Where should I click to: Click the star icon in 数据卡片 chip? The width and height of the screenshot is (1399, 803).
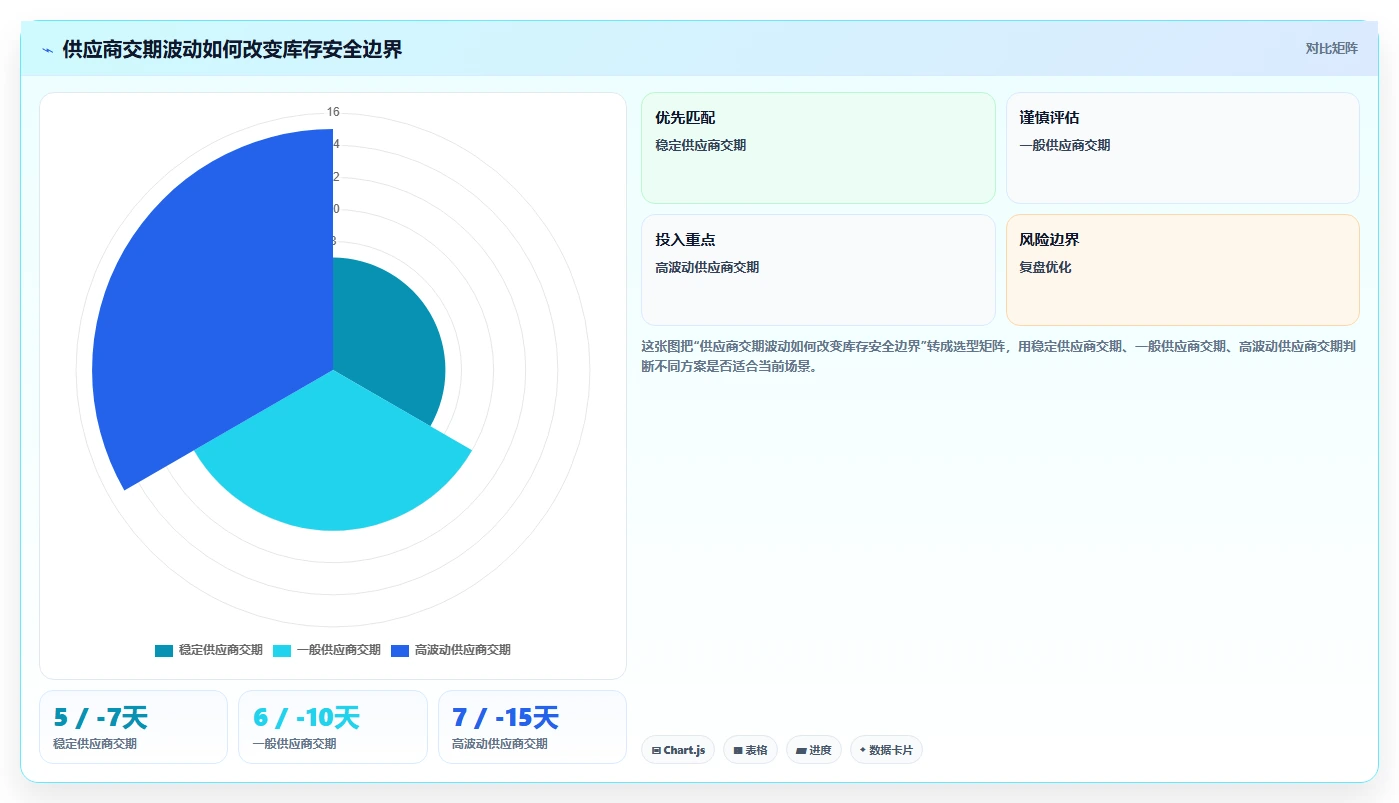tap(862, 750)
